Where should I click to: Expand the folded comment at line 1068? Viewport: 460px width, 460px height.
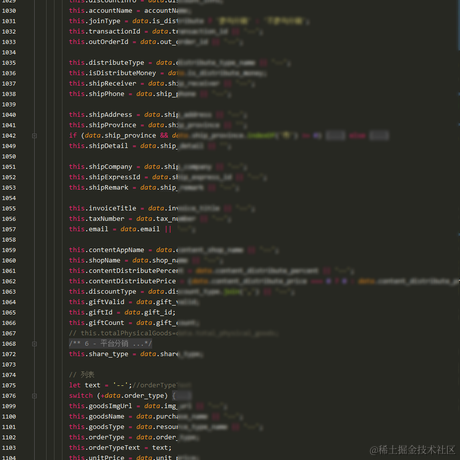pos(34,344)
